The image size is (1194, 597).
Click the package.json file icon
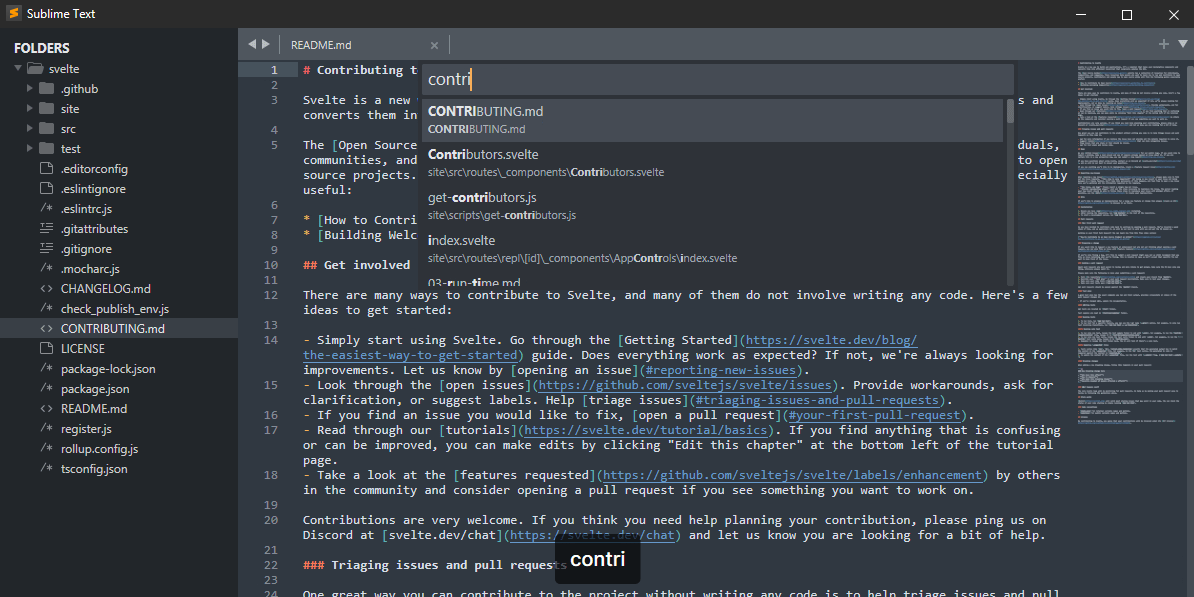tap(46, 388)
